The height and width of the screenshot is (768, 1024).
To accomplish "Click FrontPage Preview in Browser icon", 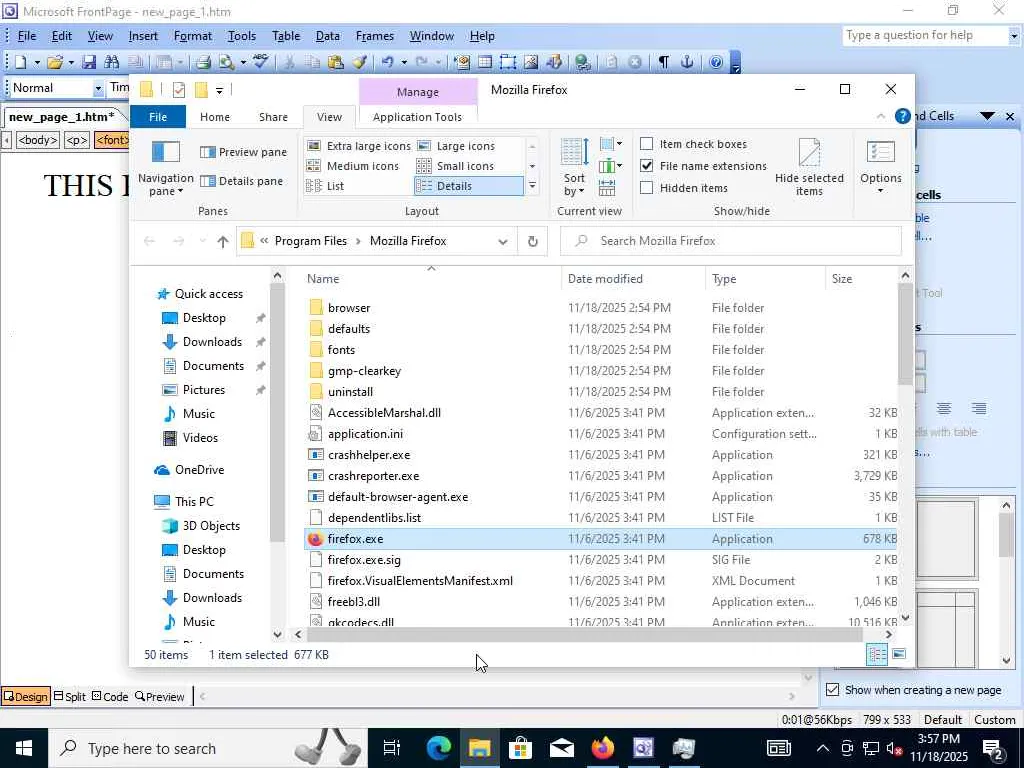I will click(227, 62).
